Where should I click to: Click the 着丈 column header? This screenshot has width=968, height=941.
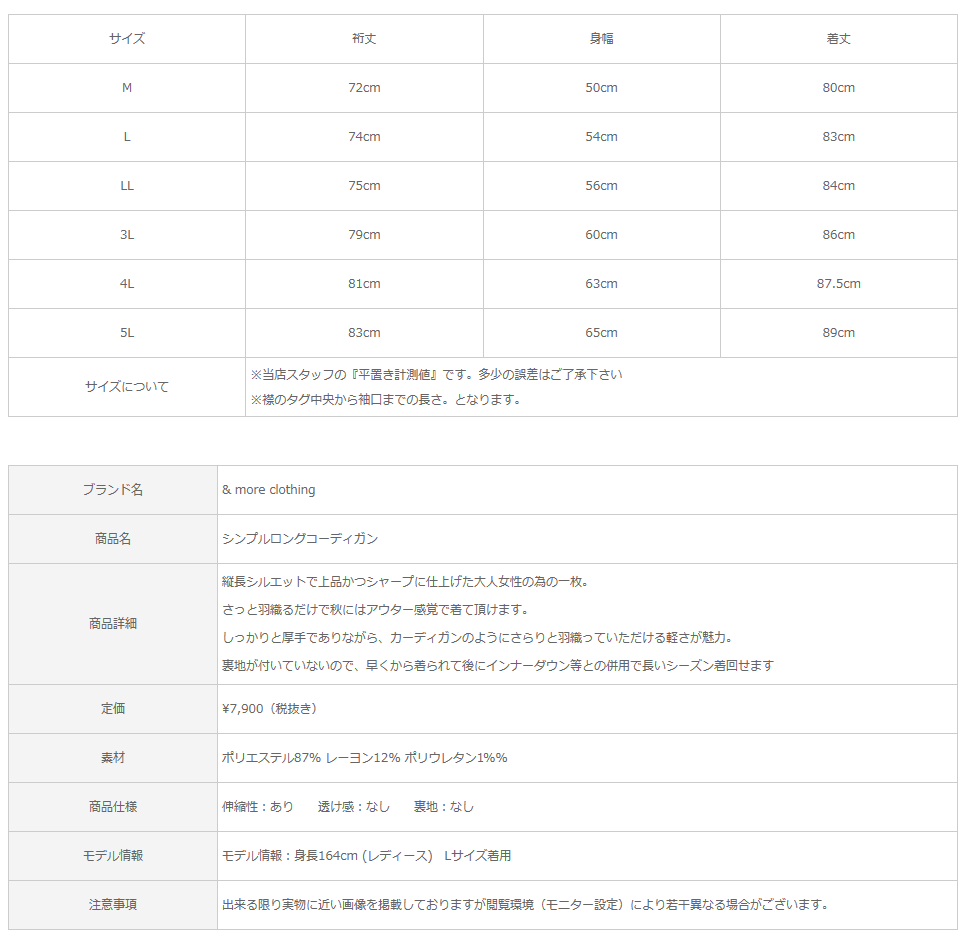pos(838,39)
